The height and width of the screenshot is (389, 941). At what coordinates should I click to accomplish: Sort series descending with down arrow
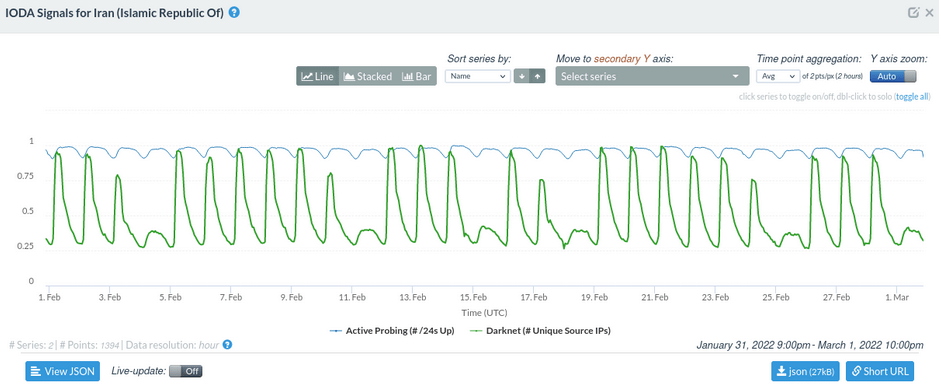click(x=522, y=76)
